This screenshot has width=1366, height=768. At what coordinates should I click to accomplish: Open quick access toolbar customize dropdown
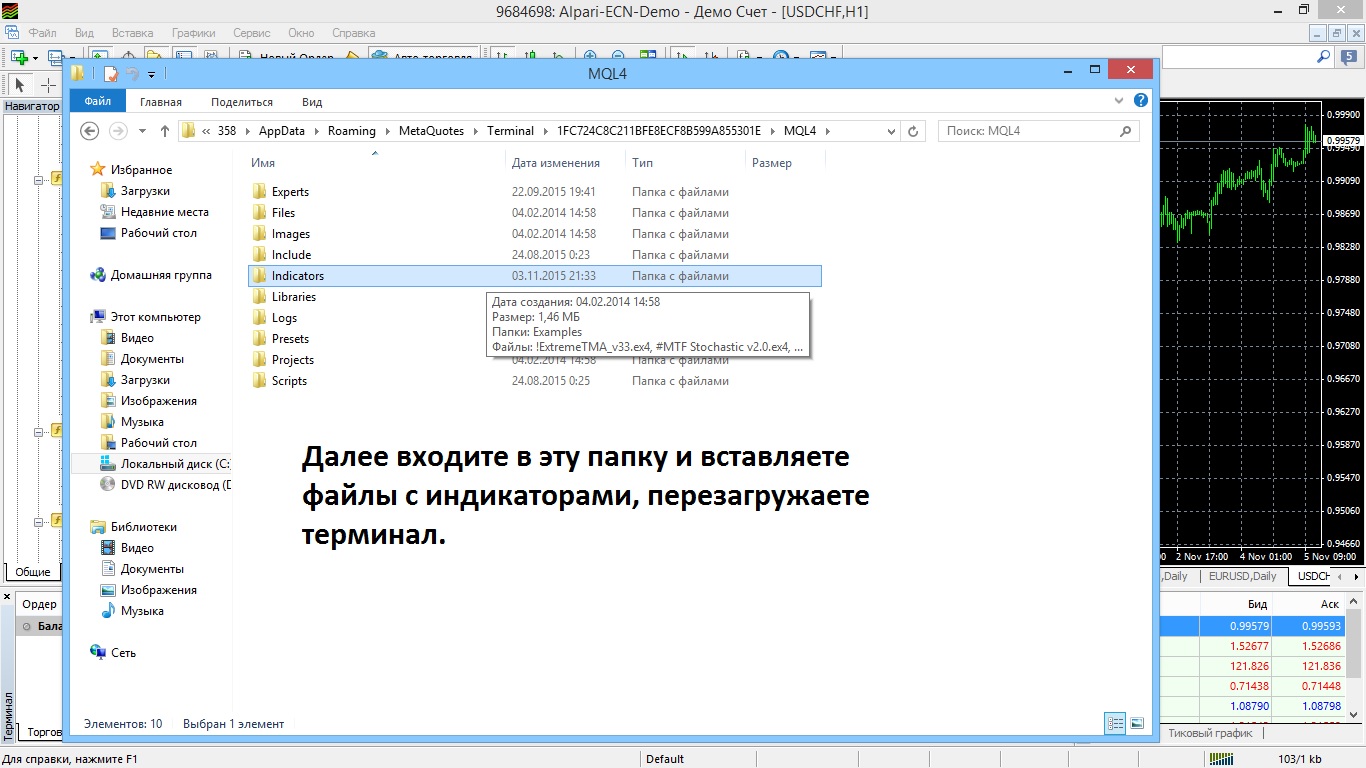[x=152, y=74]
